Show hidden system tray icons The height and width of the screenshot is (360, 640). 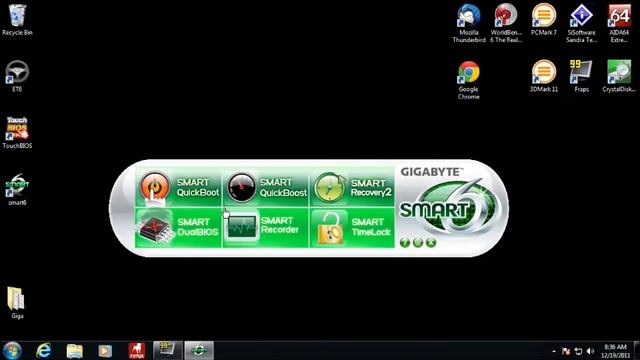pos(554,351)
